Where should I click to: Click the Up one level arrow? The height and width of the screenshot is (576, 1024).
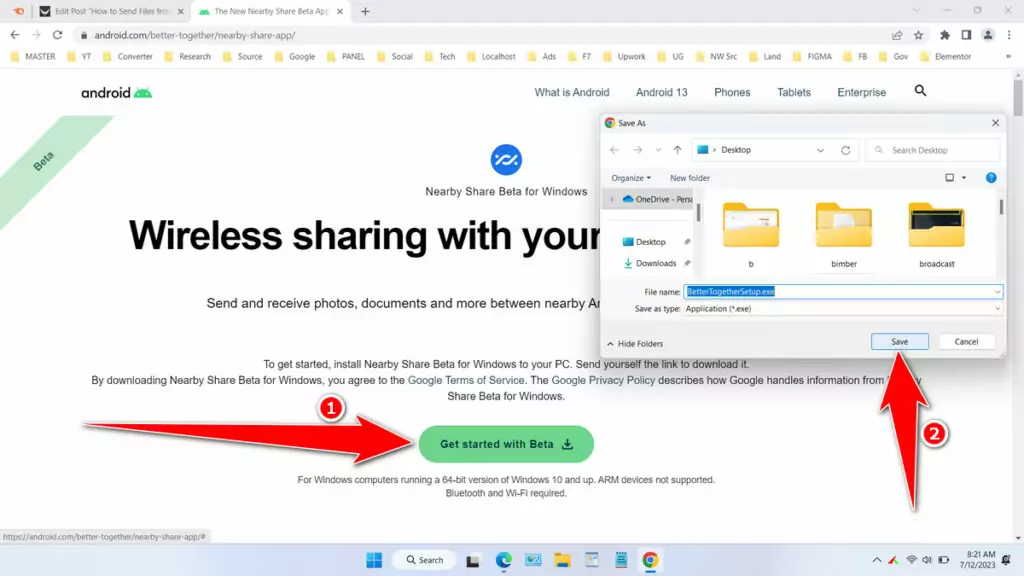click(678, 150)
